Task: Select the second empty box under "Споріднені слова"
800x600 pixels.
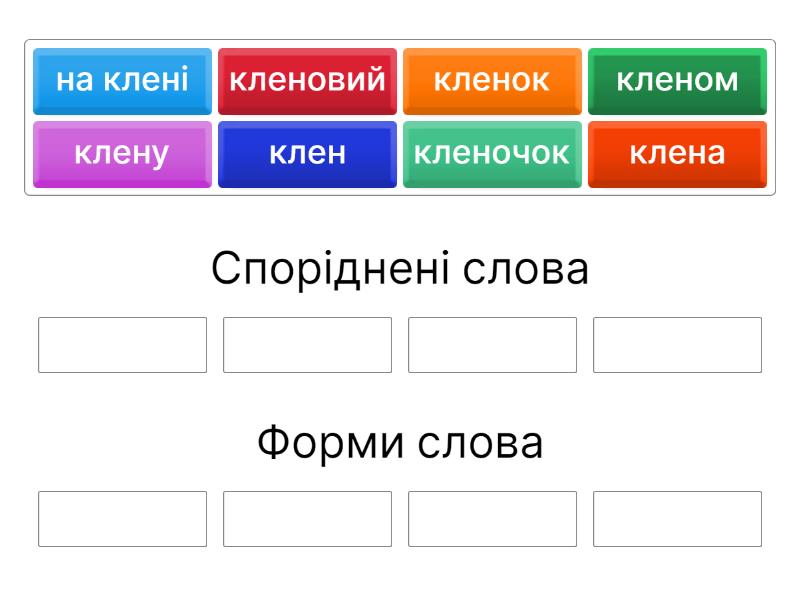Action: point(307,345)
